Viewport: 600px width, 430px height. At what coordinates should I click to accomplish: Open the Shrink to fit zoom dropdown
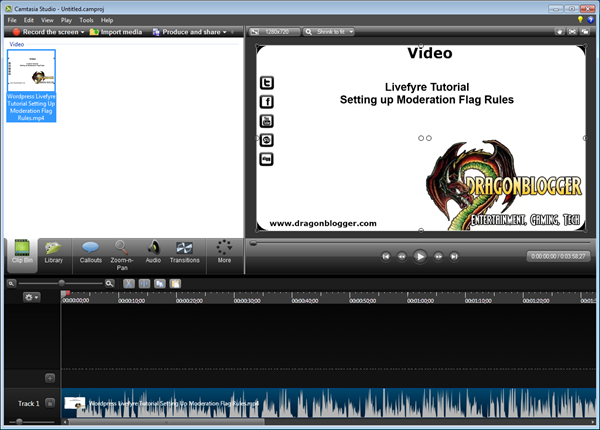click(329, 32)
